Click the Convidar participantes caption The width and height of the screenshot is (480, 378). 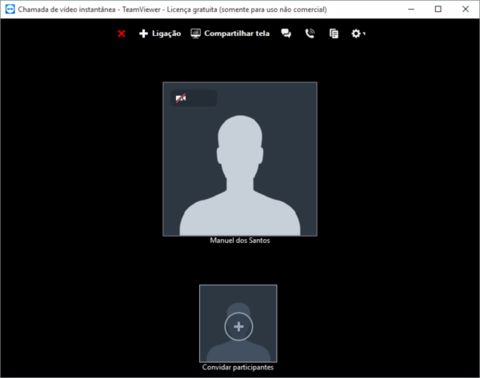click(238, 367)
